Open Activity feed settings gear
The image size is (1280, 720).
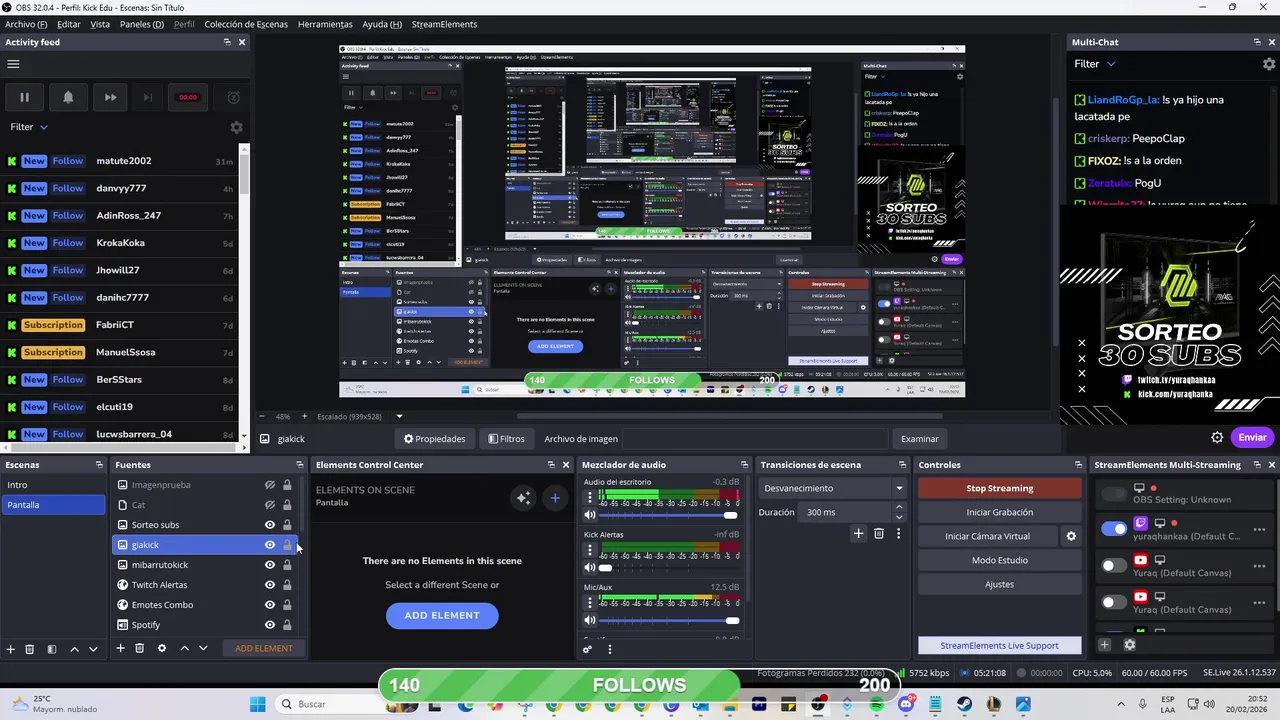tap(236, 127)
